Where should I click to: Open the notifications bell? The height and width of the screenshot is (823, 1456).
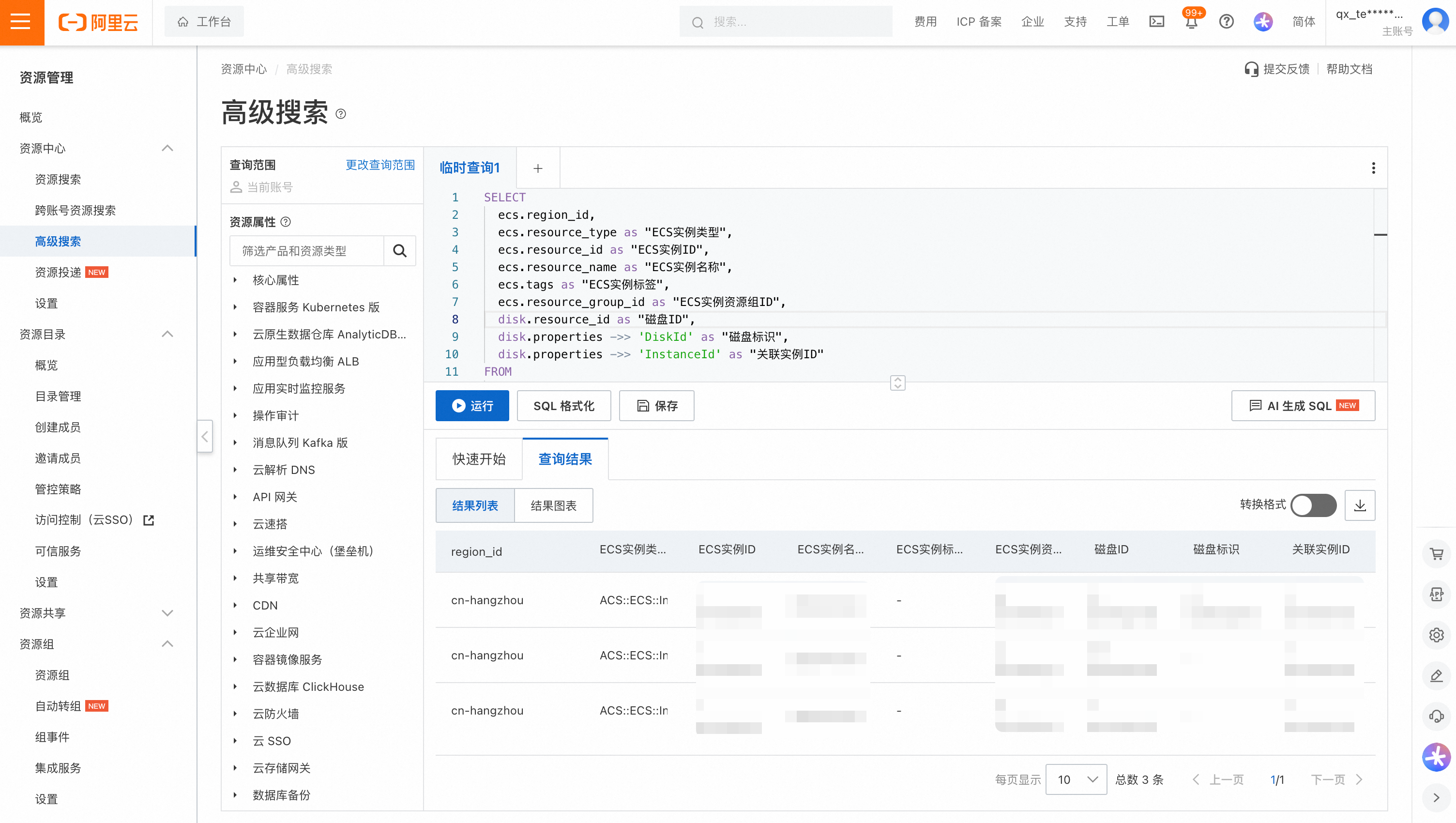(1191, 22)
